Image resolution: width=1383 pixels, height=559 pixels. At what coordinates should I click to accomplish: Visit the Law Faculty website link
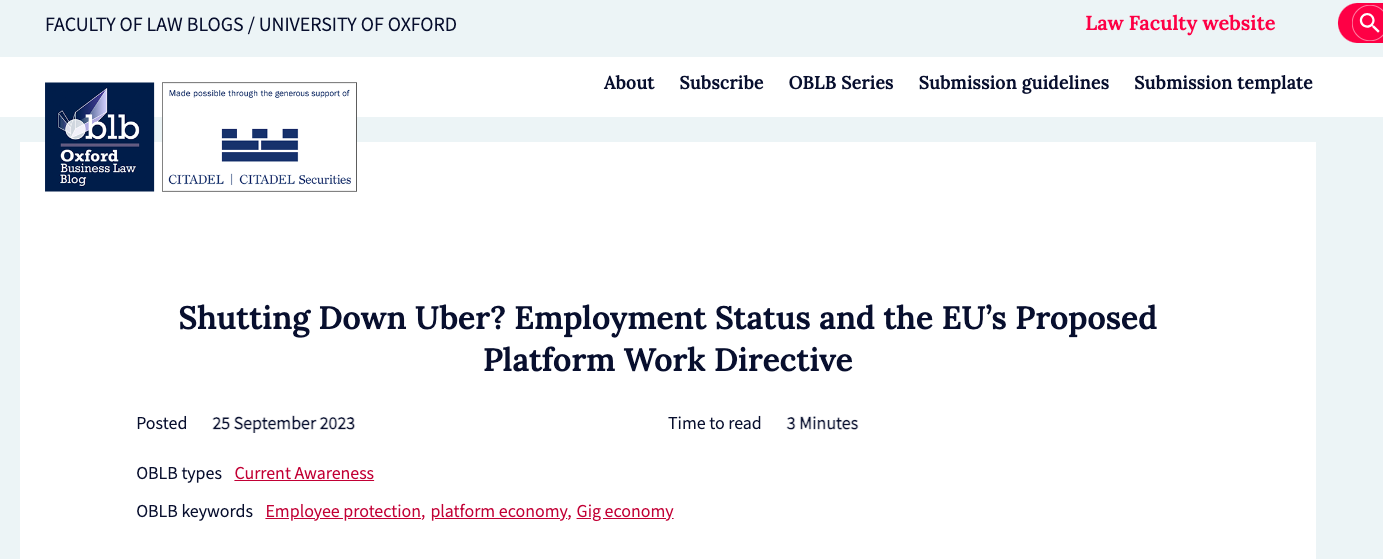(x=1180, y=23)
